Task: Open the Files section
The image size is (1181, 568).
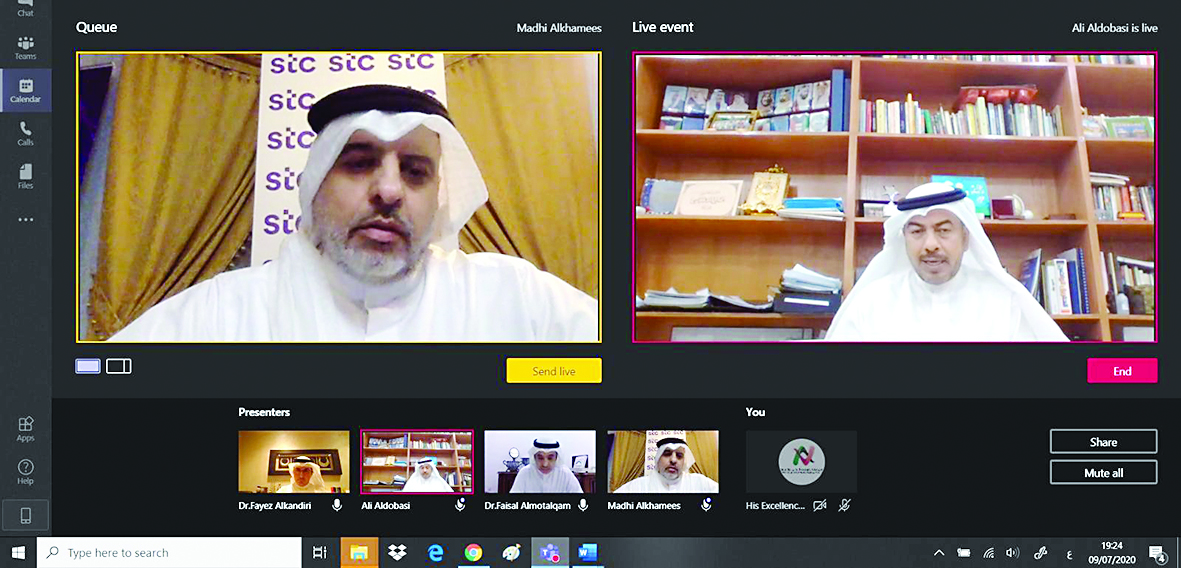Action: click(x=25, y=176)
